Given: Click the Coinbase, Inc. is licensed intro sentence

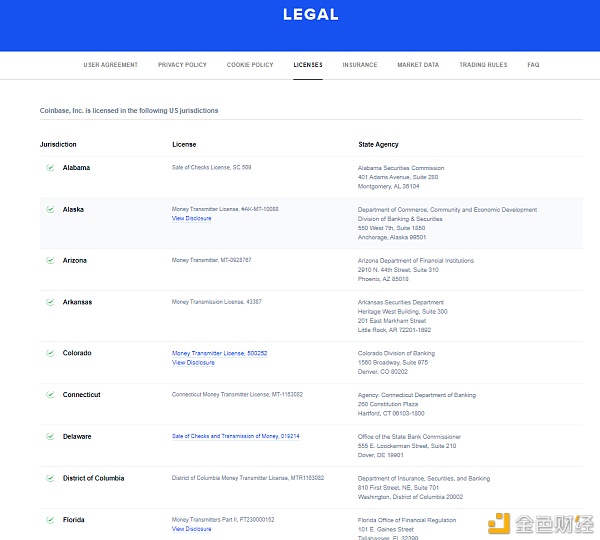Looking at the screenshot, I should [x=129, y=111].
